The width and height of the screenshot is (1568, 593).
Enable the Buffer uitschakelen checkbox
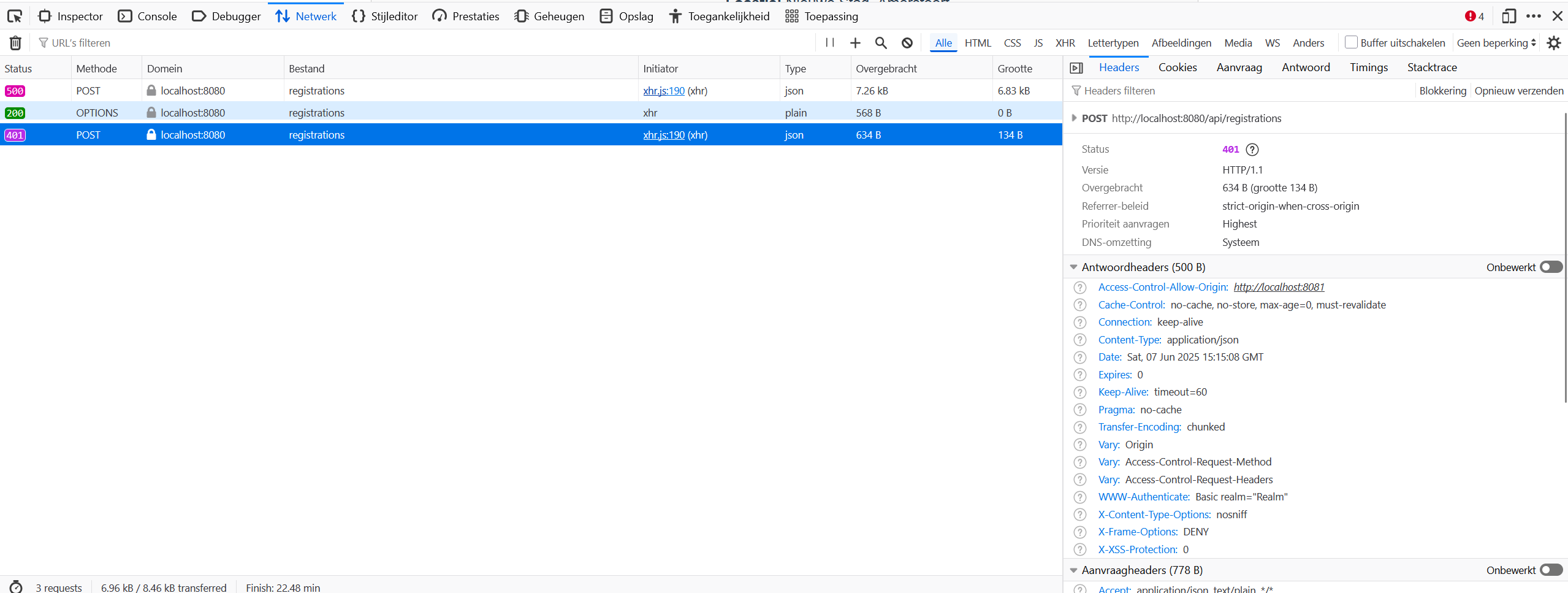(1351, 42)
